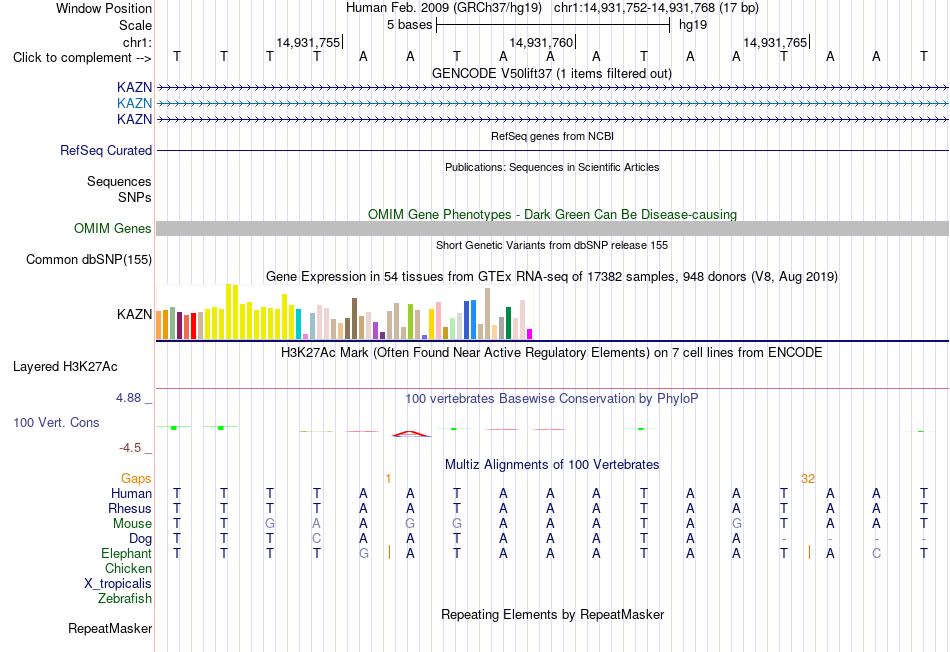Viewport: 950px width, 652px height.
Task: Select the Dog alignment row label
Action: pos(141,539)
